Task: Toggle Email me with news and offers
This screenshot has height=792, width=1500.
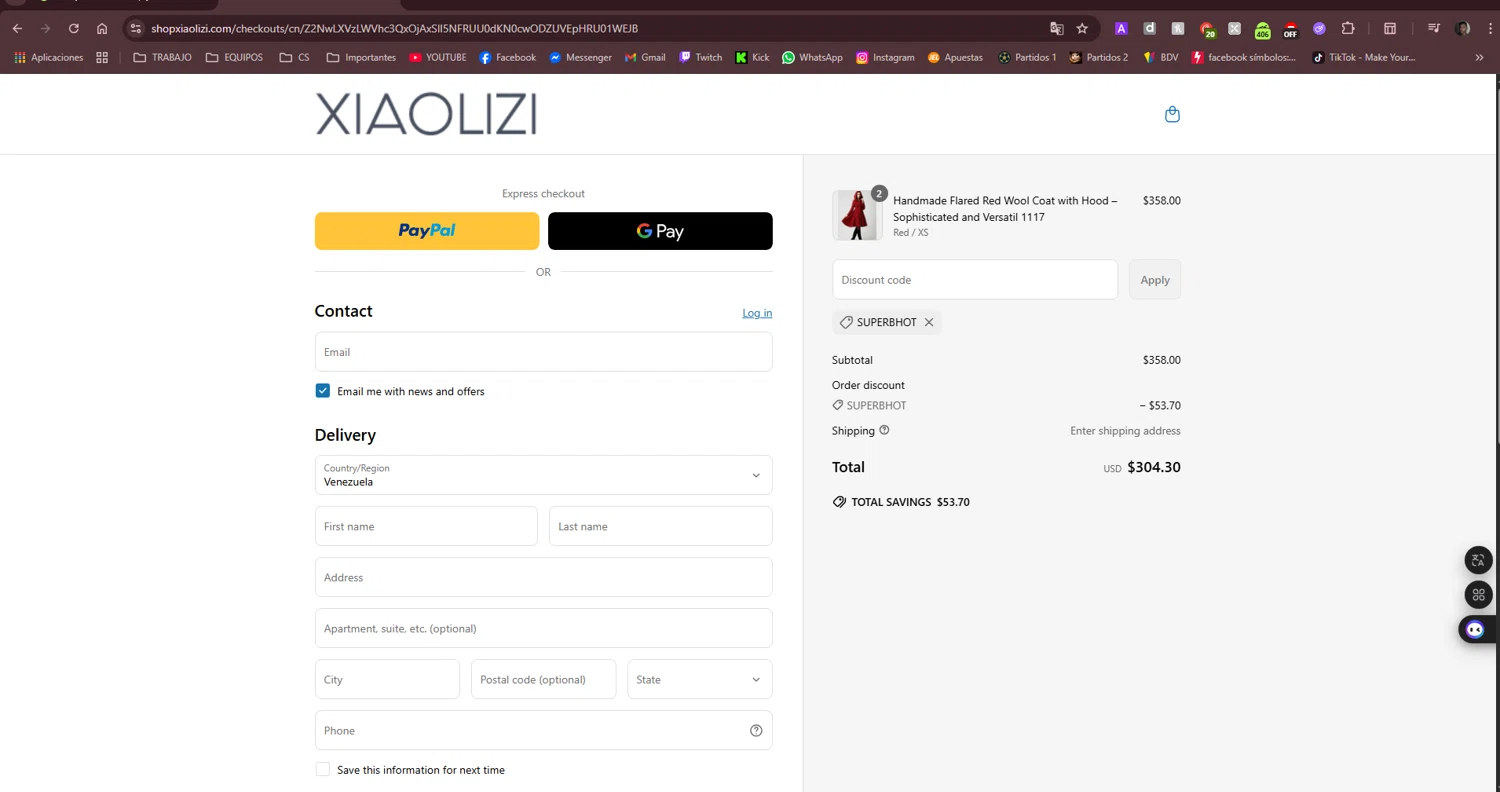Action: coord(322,391)
